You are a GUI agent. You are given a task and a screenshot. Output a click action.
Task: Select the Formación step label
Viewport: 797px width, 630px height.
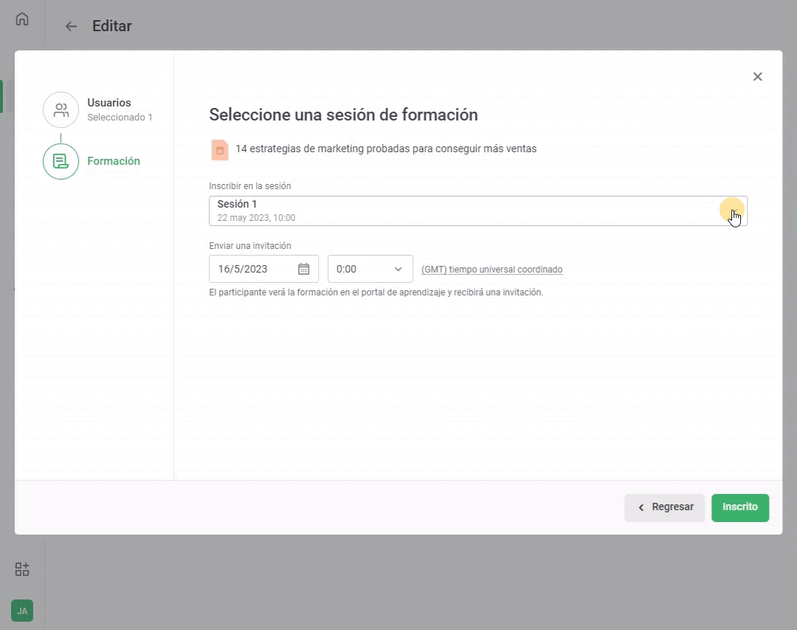pyautogui.click(x=114, y=161)
